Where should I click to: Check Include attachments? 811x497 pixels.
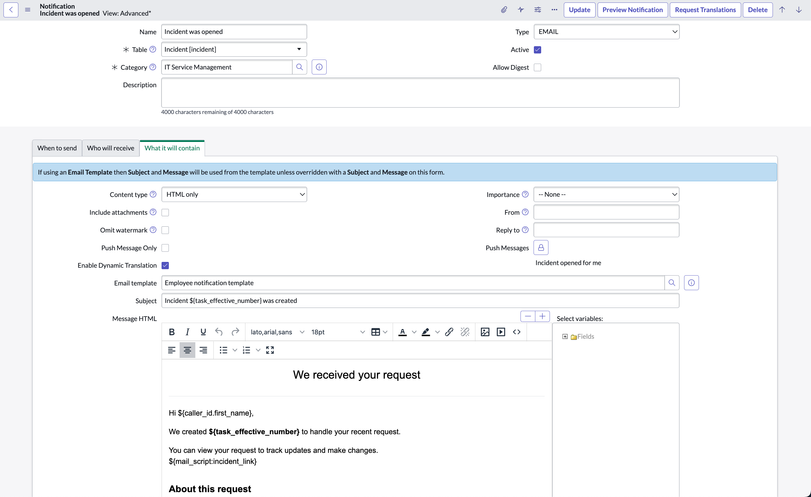[165, 213]
